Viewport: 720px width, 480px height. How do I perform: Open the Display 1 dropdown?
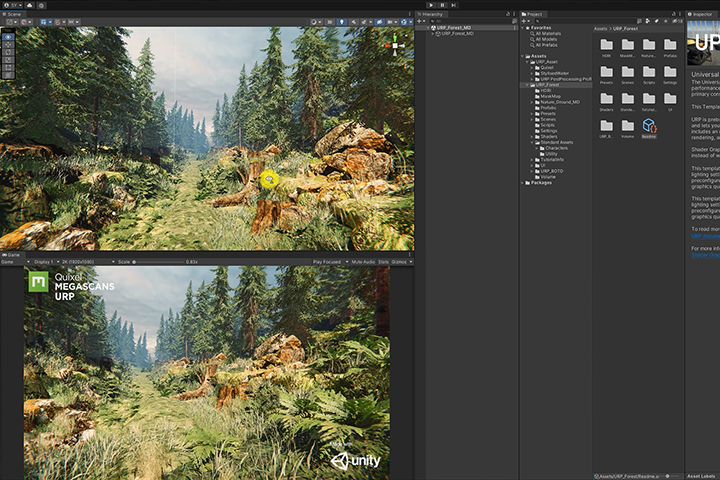(46, 262)
